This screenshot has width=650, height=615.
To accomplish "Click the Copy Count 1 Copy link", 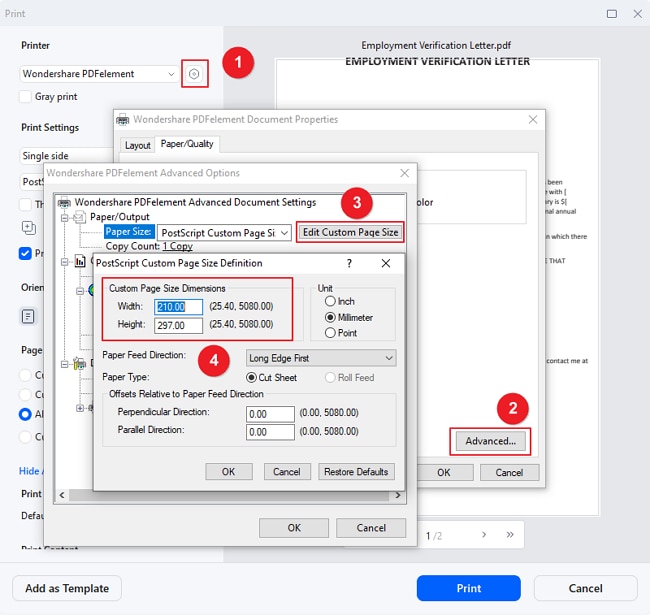I will click(x=177, y=246).
